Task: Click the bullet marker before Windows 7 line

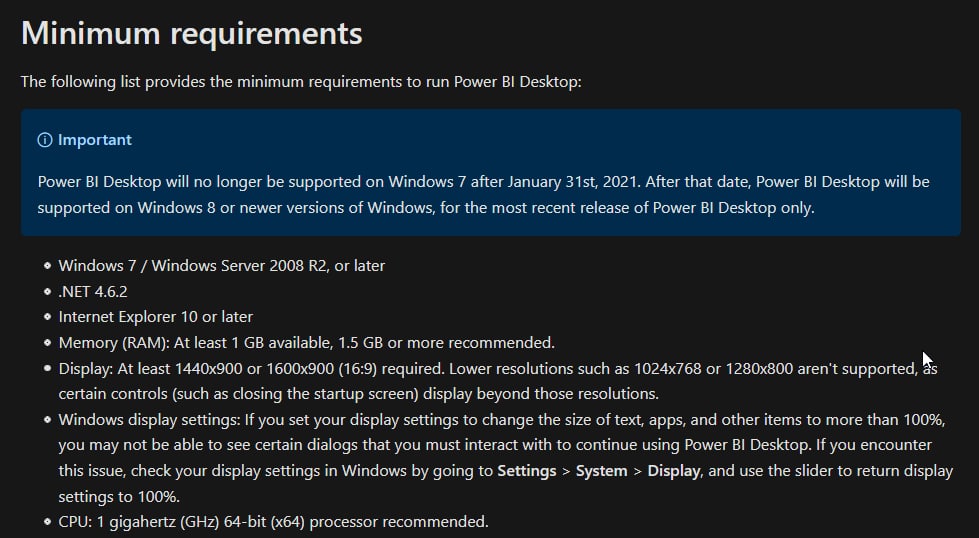Action: 47,266
